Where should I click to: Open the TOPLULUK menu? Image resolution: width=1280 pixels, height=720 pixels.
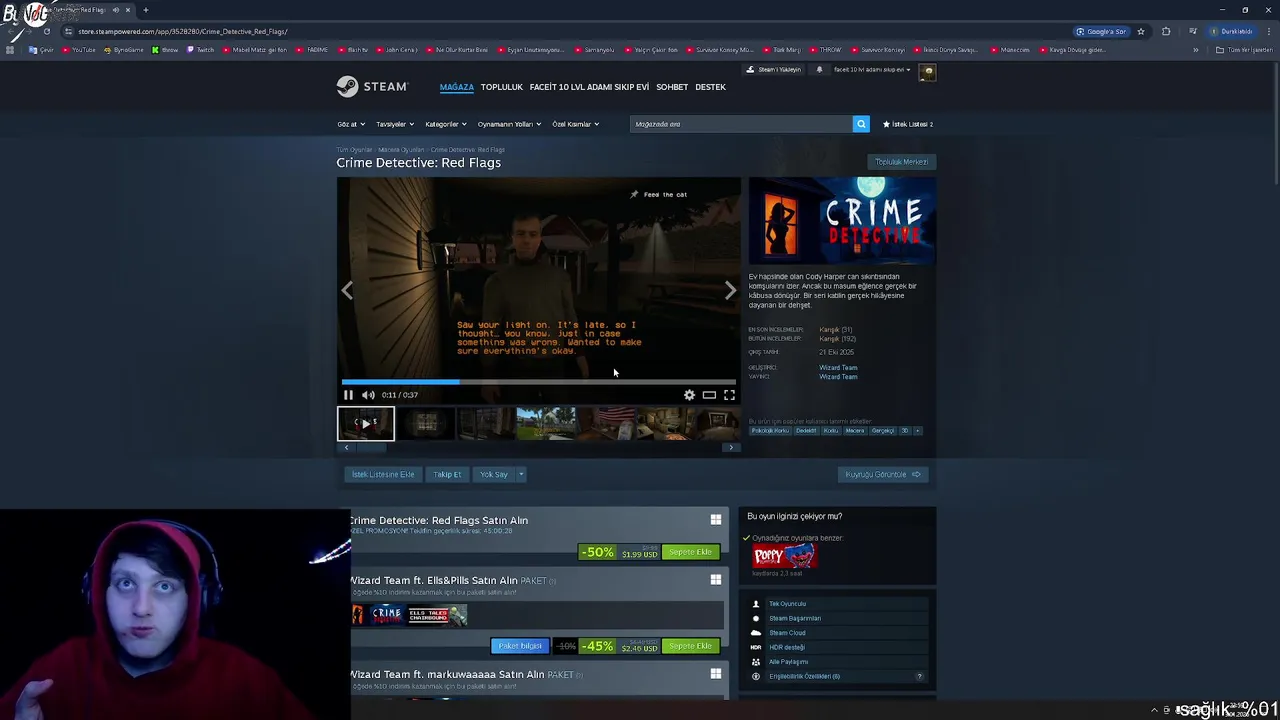502,87
